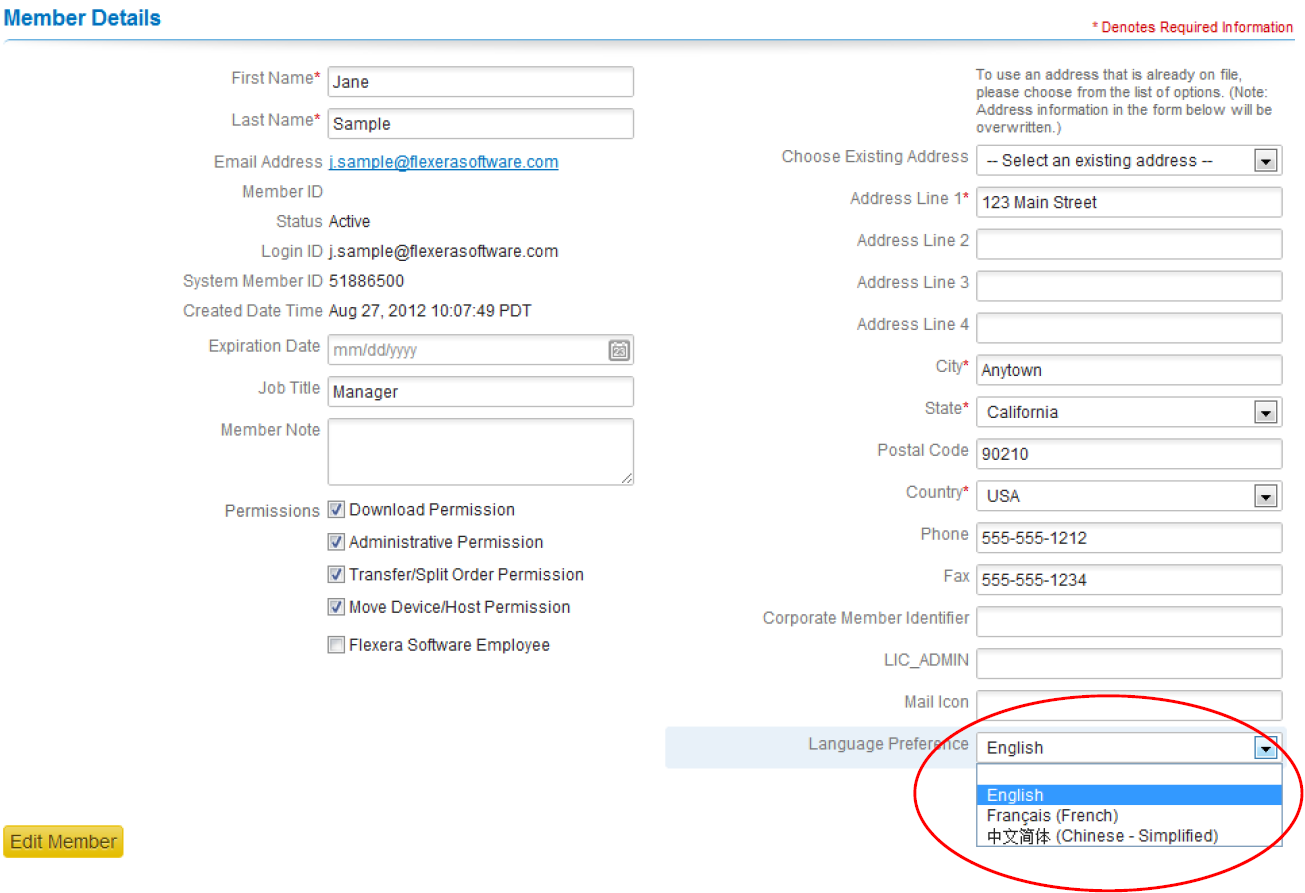Toggle the Administrative Permission checkbox

[336, 542]
